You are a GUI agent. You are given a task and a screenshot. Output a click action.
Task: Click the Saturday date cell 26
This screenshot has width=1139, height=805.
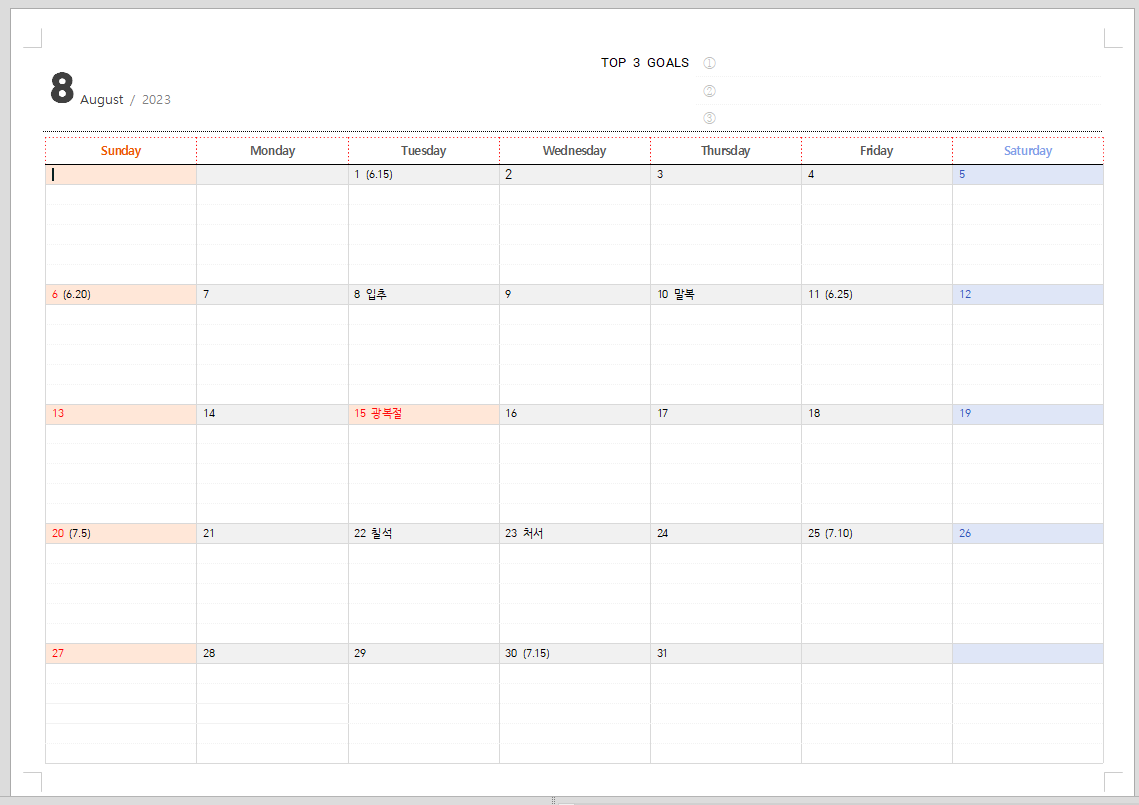(1028, 534)
